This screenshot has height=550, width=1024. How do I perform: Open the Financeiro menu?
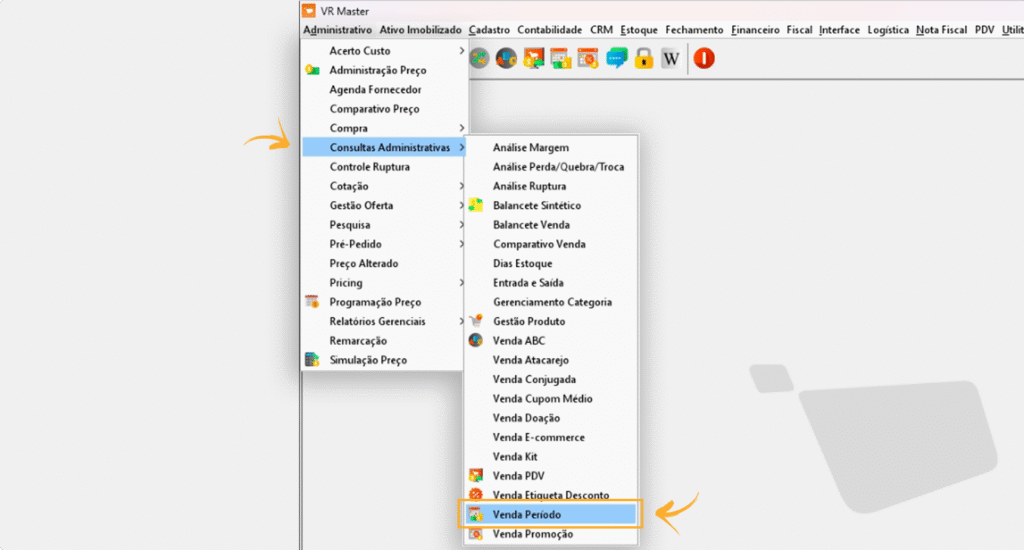[x=755, y=30]
